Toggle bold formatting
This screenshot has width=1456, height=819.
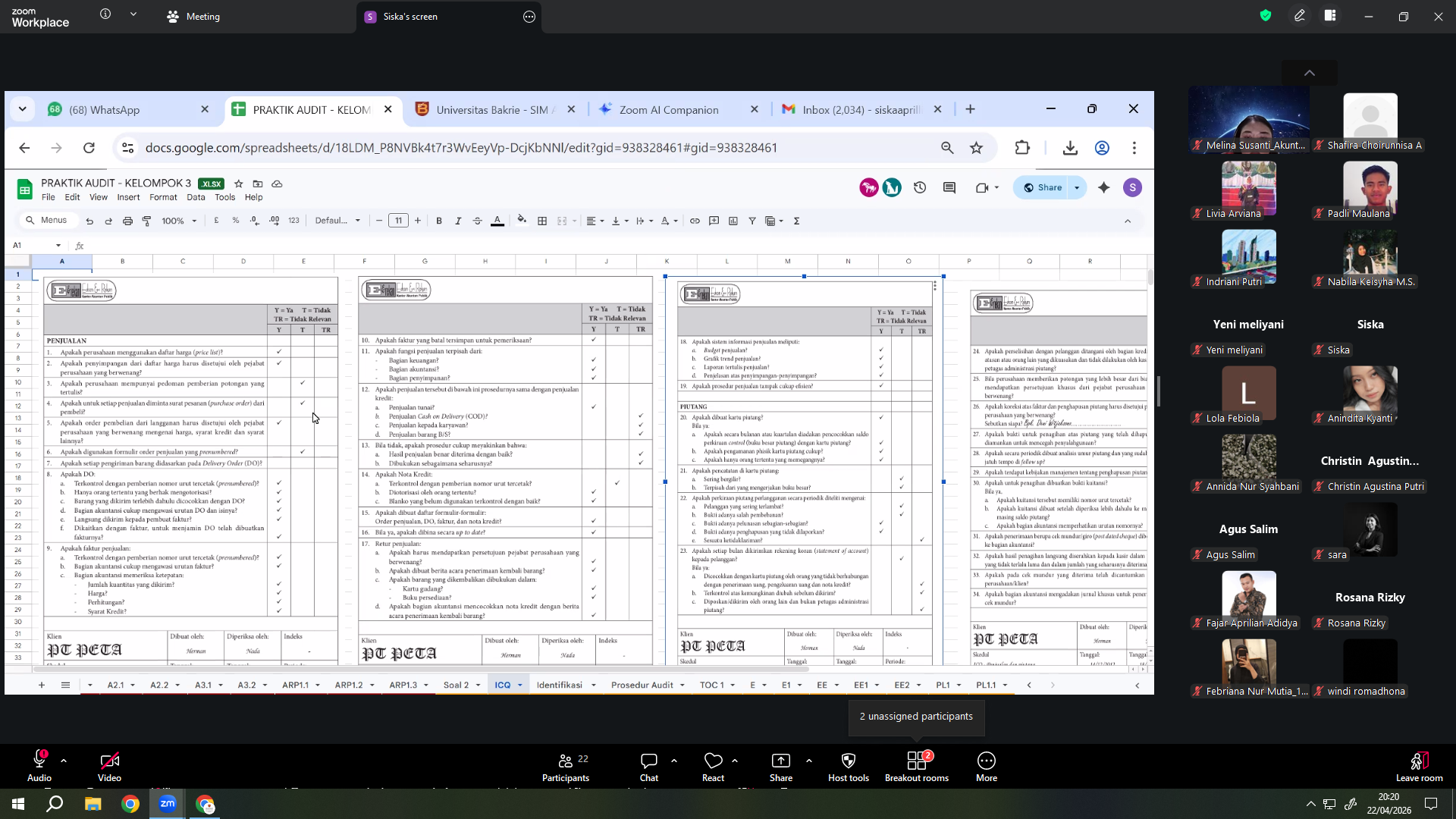click(x=439, y=221)
